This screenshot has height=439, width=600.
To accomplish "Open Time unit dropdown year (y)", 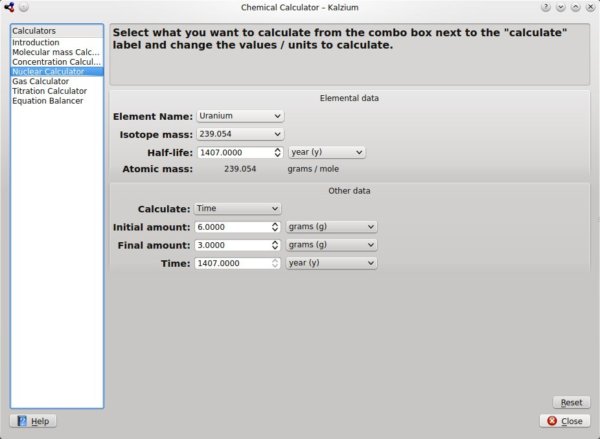I will (331, 263).
